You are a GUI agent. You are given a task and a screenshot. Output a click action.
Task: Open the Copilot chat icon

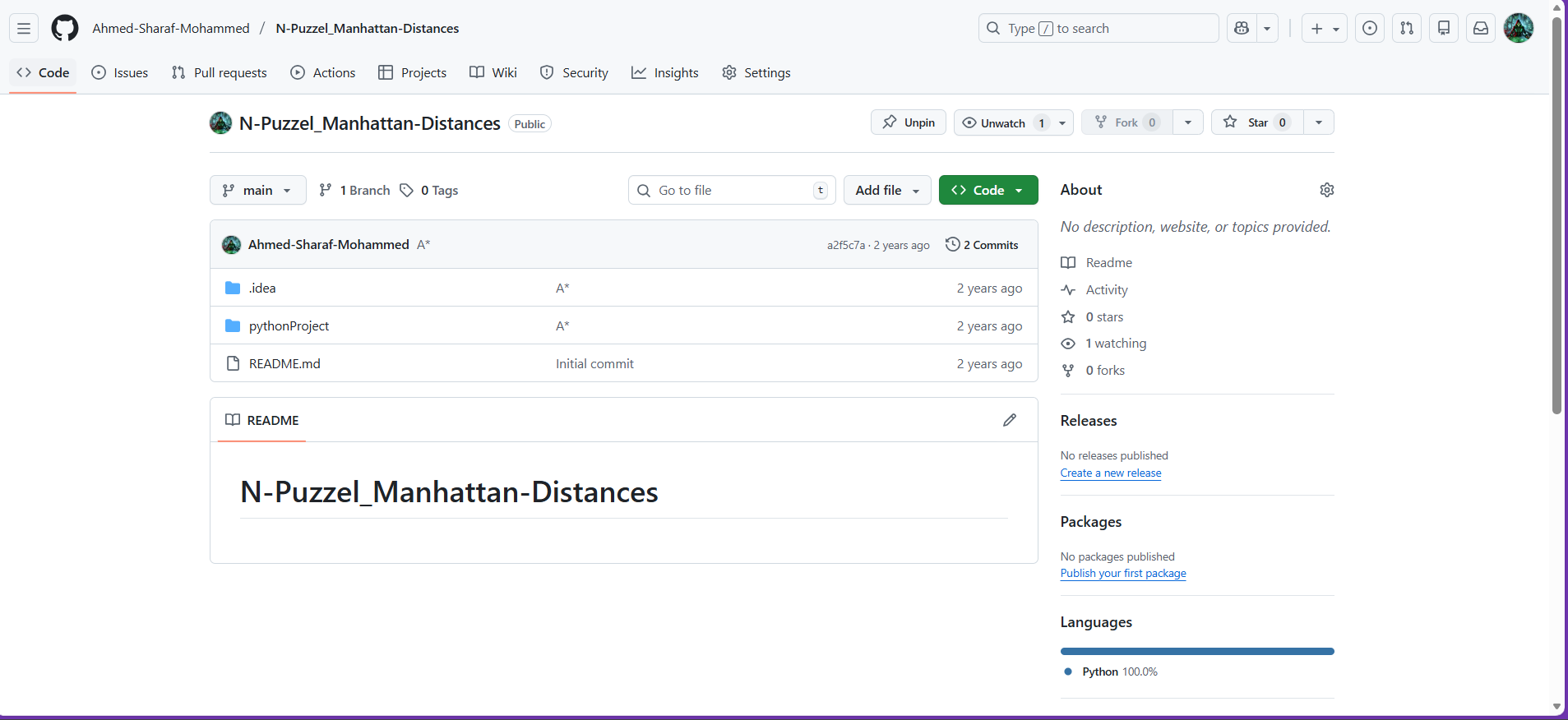(x=1242, y=28)
